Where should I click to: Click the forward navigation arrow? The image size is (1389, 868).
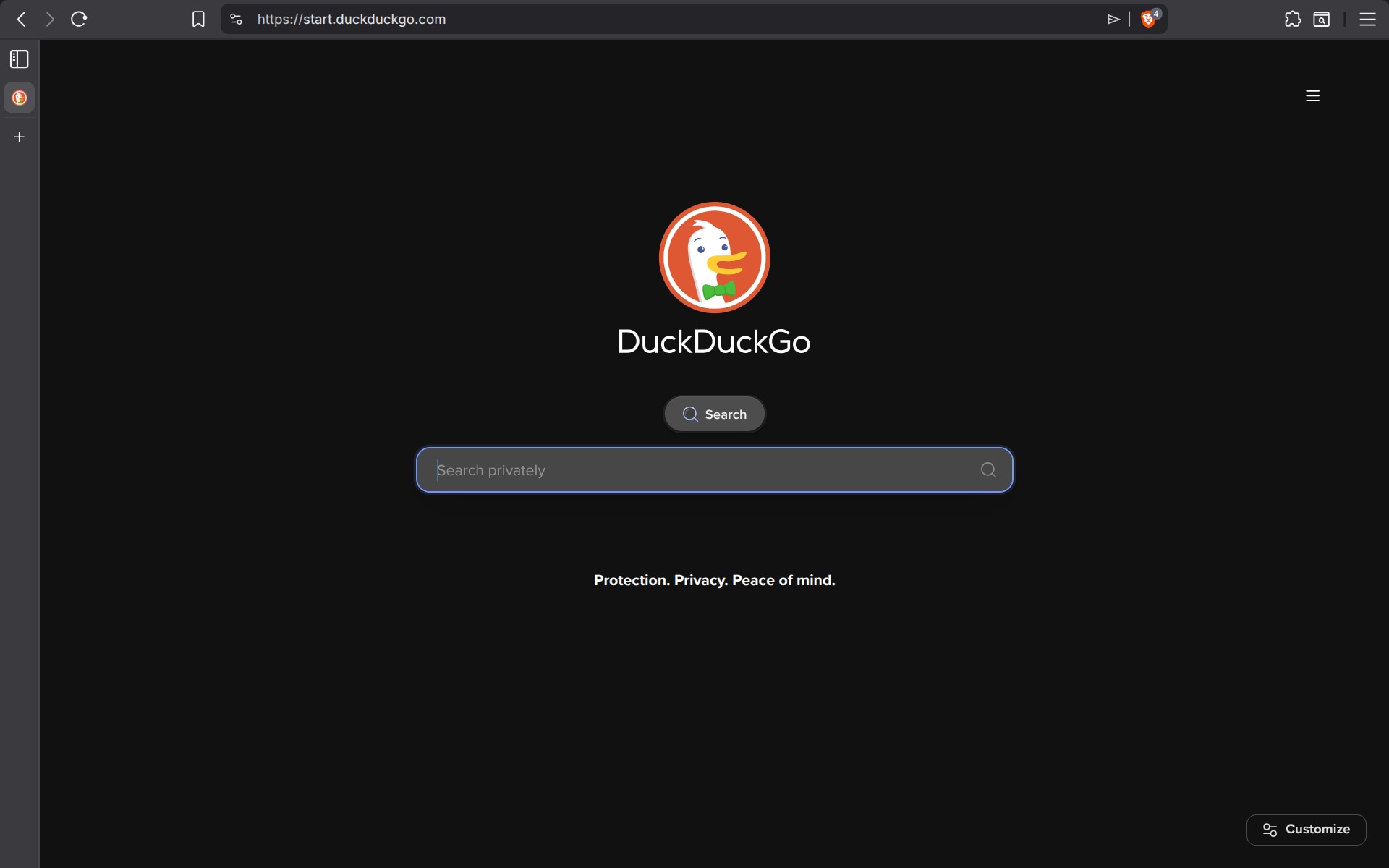click(x=50, y=20)
